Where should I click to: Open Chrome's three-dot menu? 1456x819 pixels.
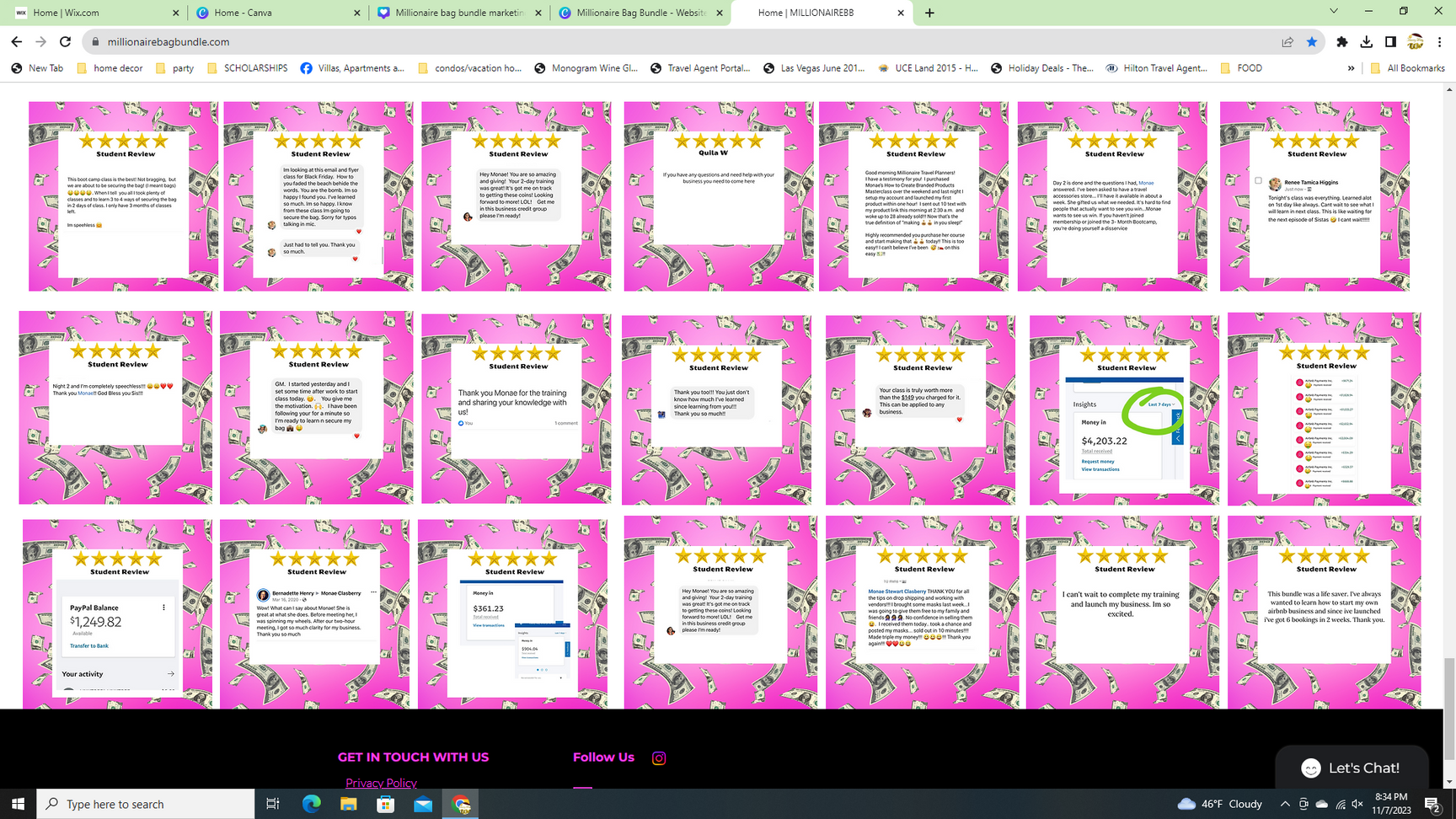pos(1440,41)
